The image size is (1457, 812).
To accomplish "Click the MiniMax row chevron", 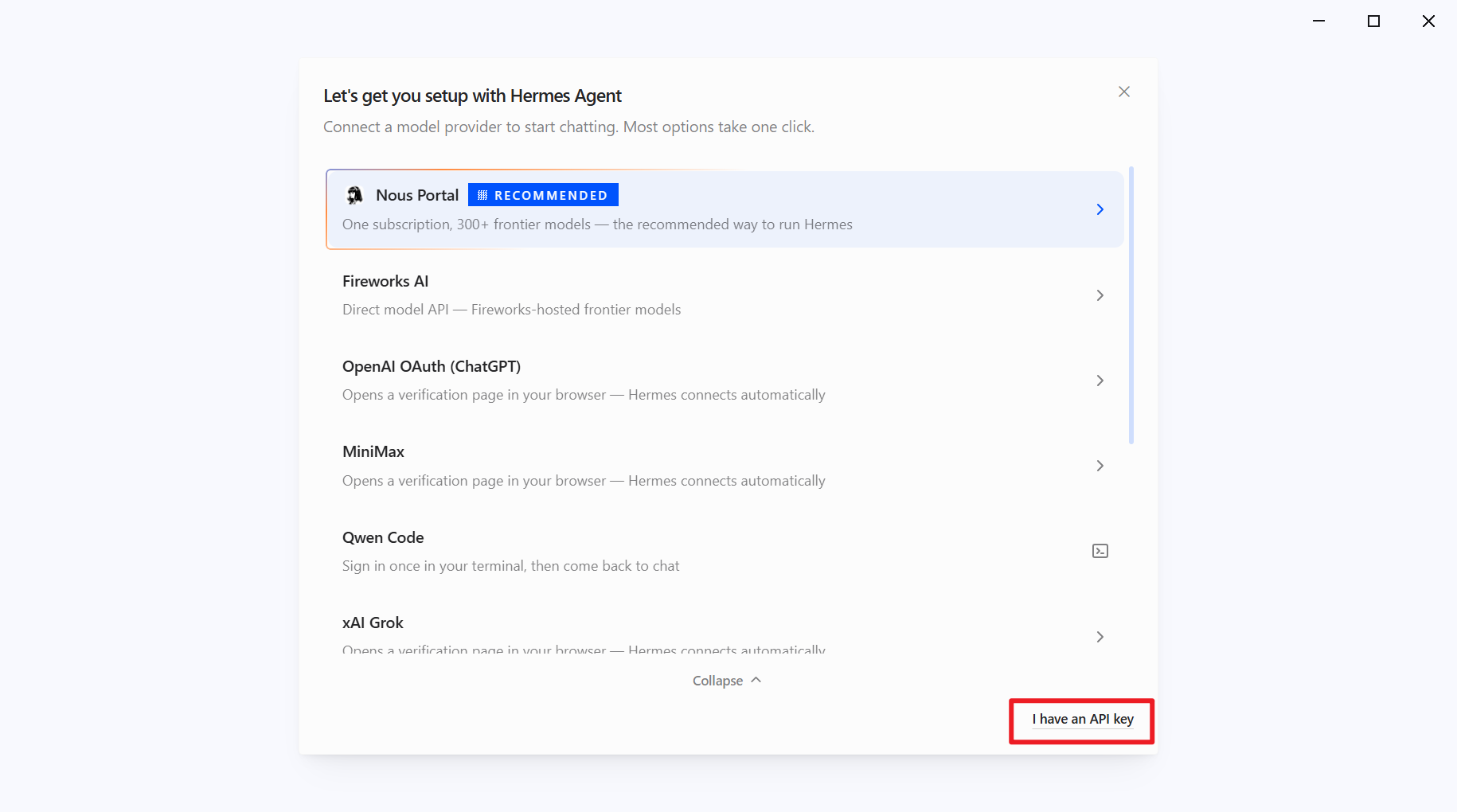I will [x=1100, y=466].
